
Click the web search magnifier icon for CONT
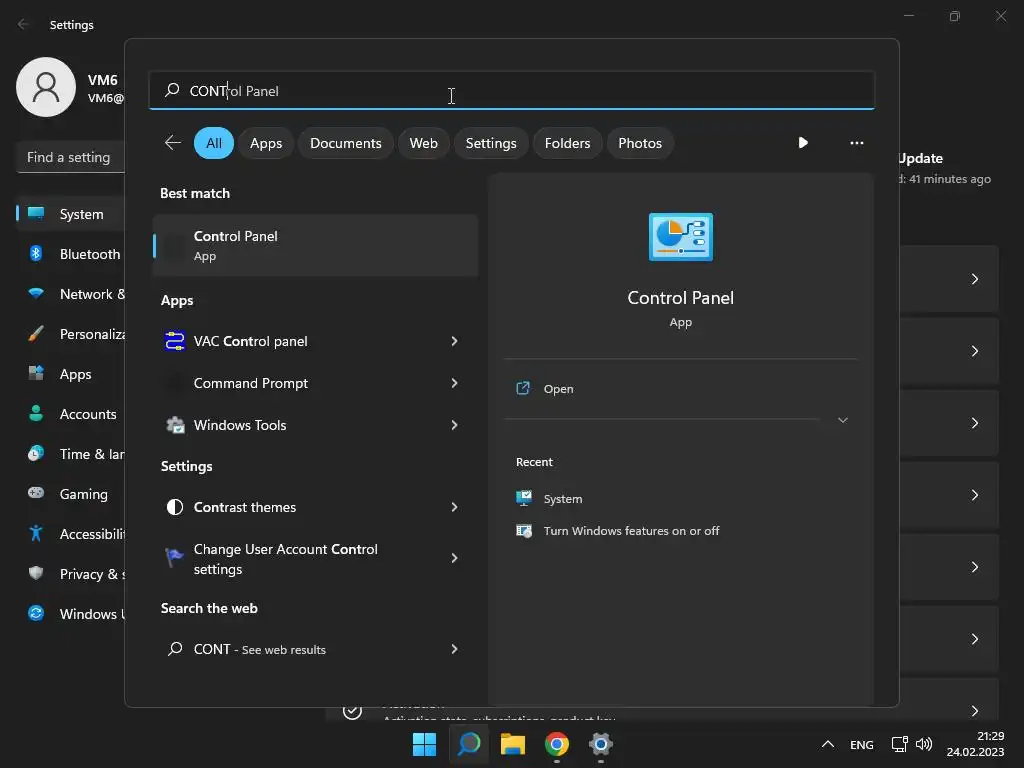coord(175,648)
